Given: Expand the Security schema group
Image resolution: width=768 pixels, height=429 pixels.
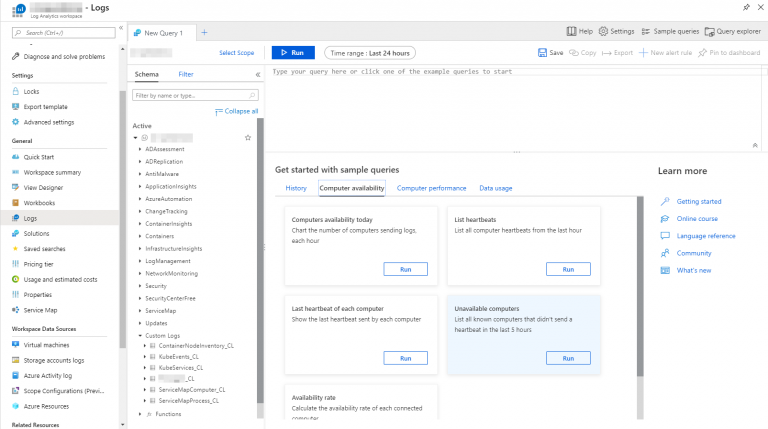Looking at the screenshot, I should [140, 286].
